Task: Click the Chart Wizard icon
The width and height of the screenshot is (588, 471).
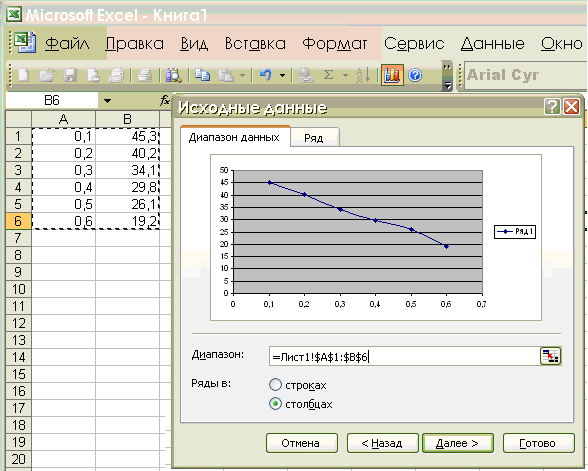Action: coord(392,75)
